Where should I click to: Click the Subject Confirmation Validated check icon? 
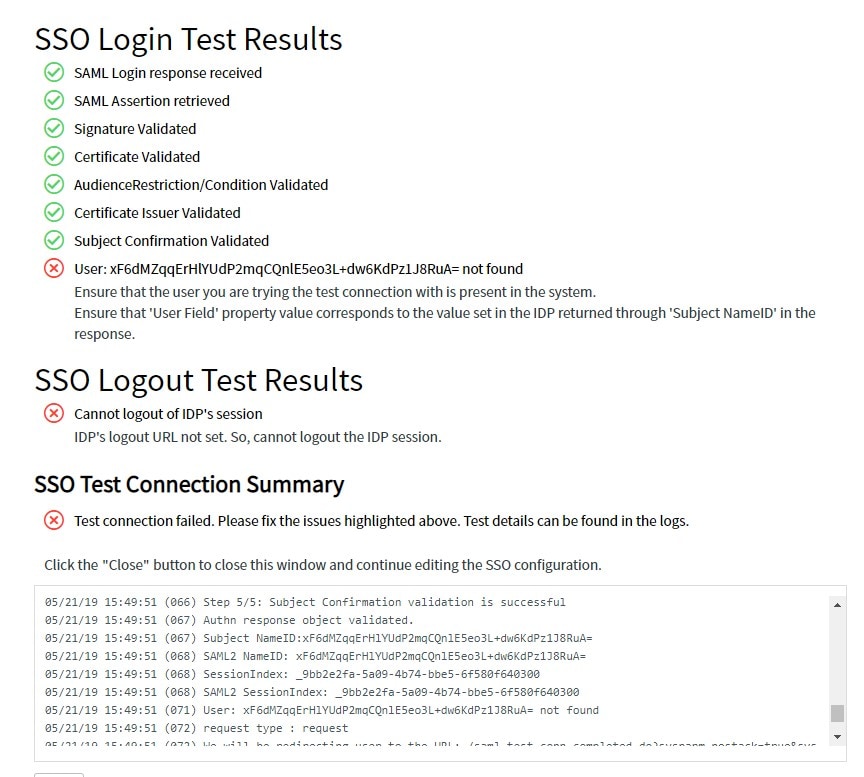pos(54,240)
